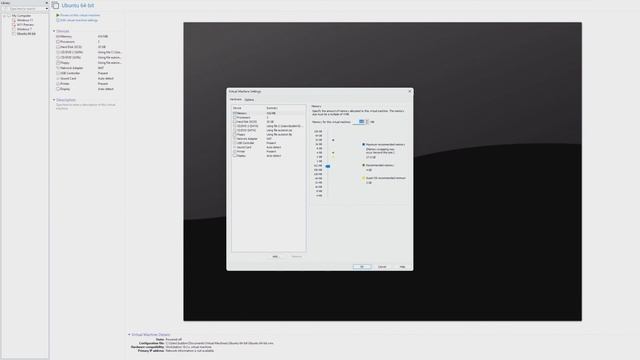Collapse the Devices section
The width and height of the screenshot is (640, 360).
pyautogui.click(x=54, y=31)
